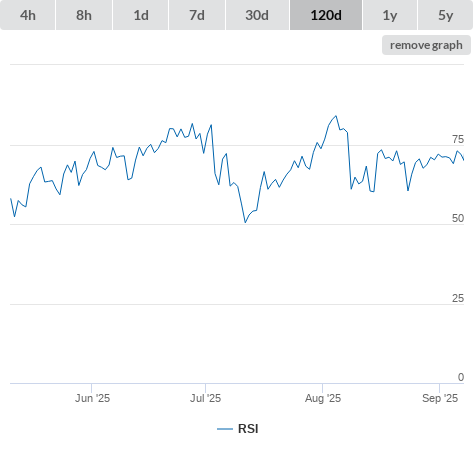This screenshot has width=474, height=455.
Task: Click the RSI low point in mid-July
Action: pos(245,222)
